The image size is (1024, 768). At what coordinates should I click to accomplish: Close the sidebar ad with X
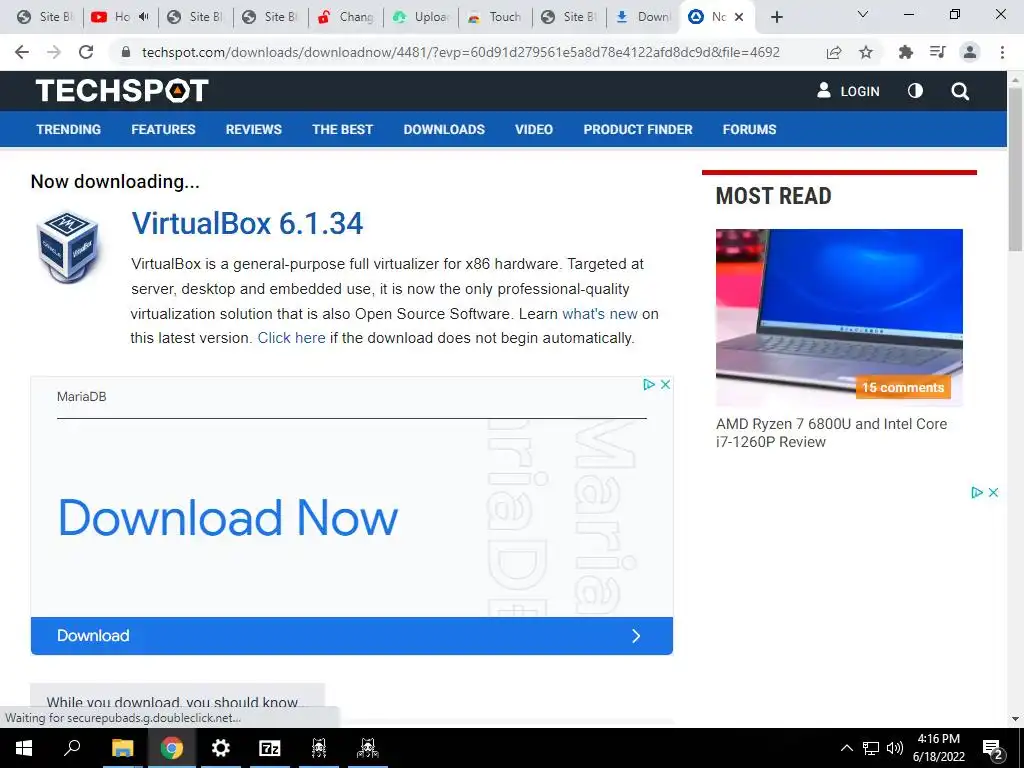pos(993,492)
